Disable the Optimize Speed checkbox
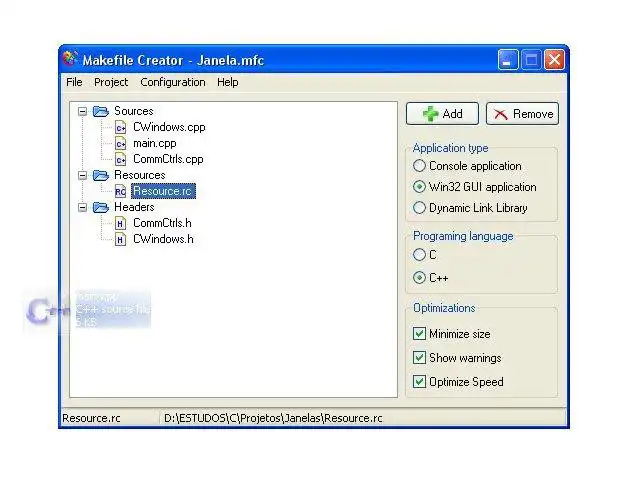This screenshot has height=480, width=640. [x=419, y=382]
